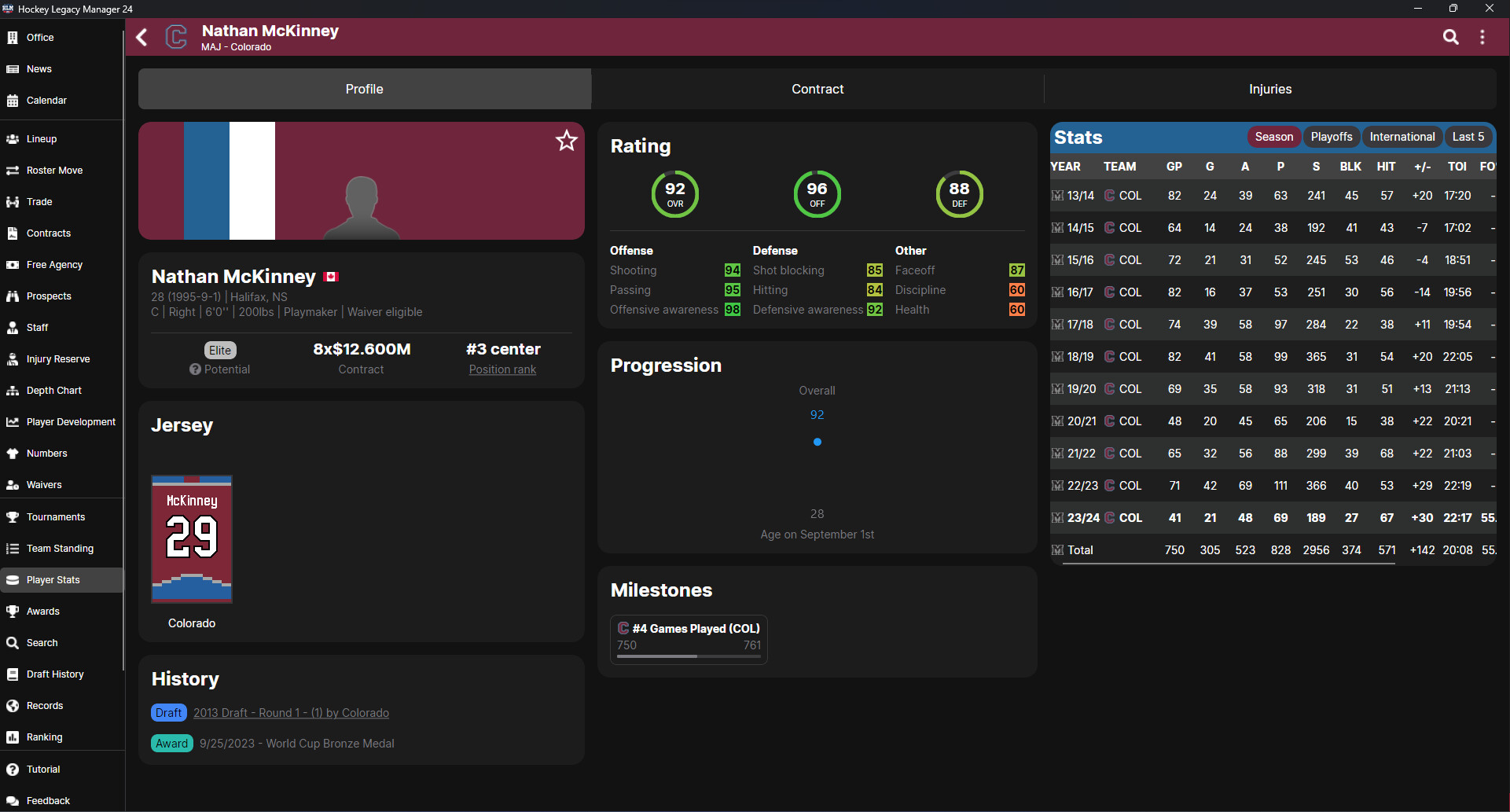
Task: Click the magnifying glass search icon in header
Action: tap(1450, 36)
